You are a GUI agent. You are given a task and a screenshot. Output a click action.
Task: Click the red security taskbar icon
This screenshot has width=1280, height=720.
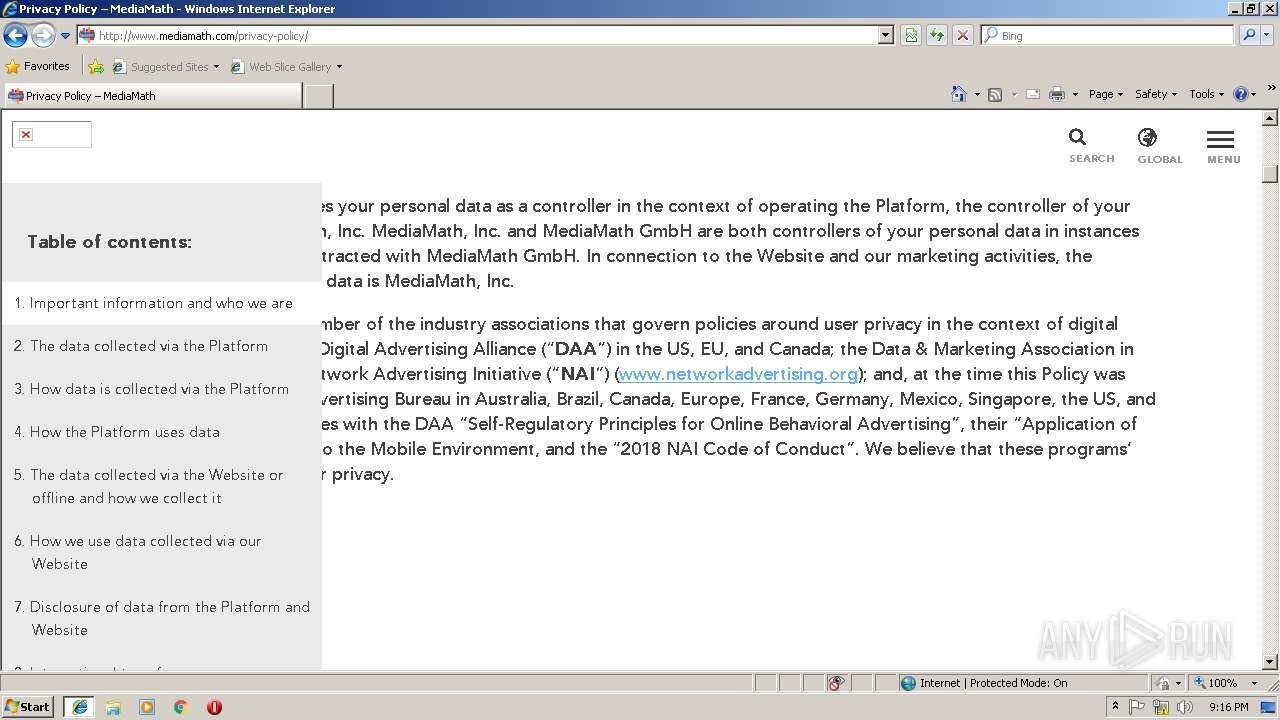[214, 707]
